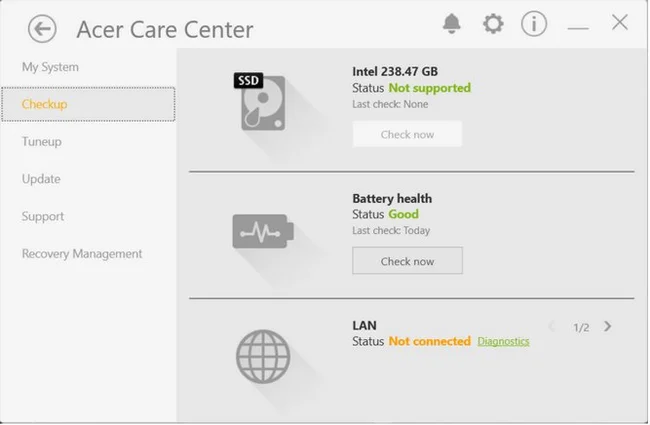The width and height of the screenshot is (650, 425).
Task: Click the information icon
Action: pos(534,24)
